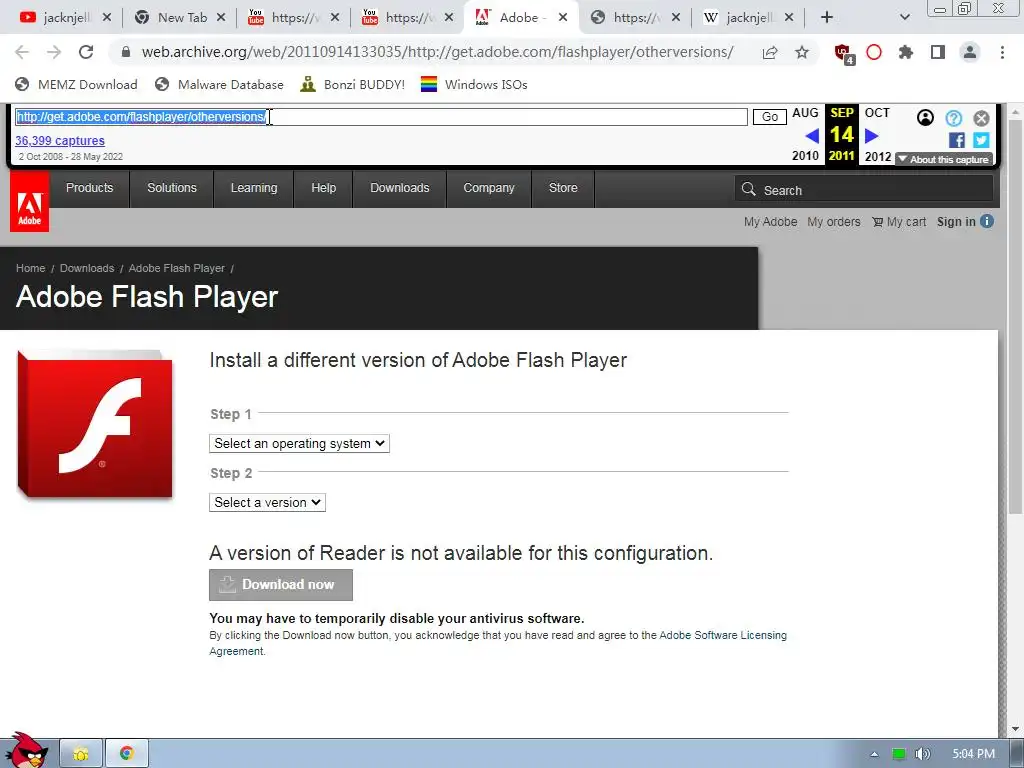Open Wayback Machine user account icon
Screen dimensions: 1024x768
coord(925,118)
